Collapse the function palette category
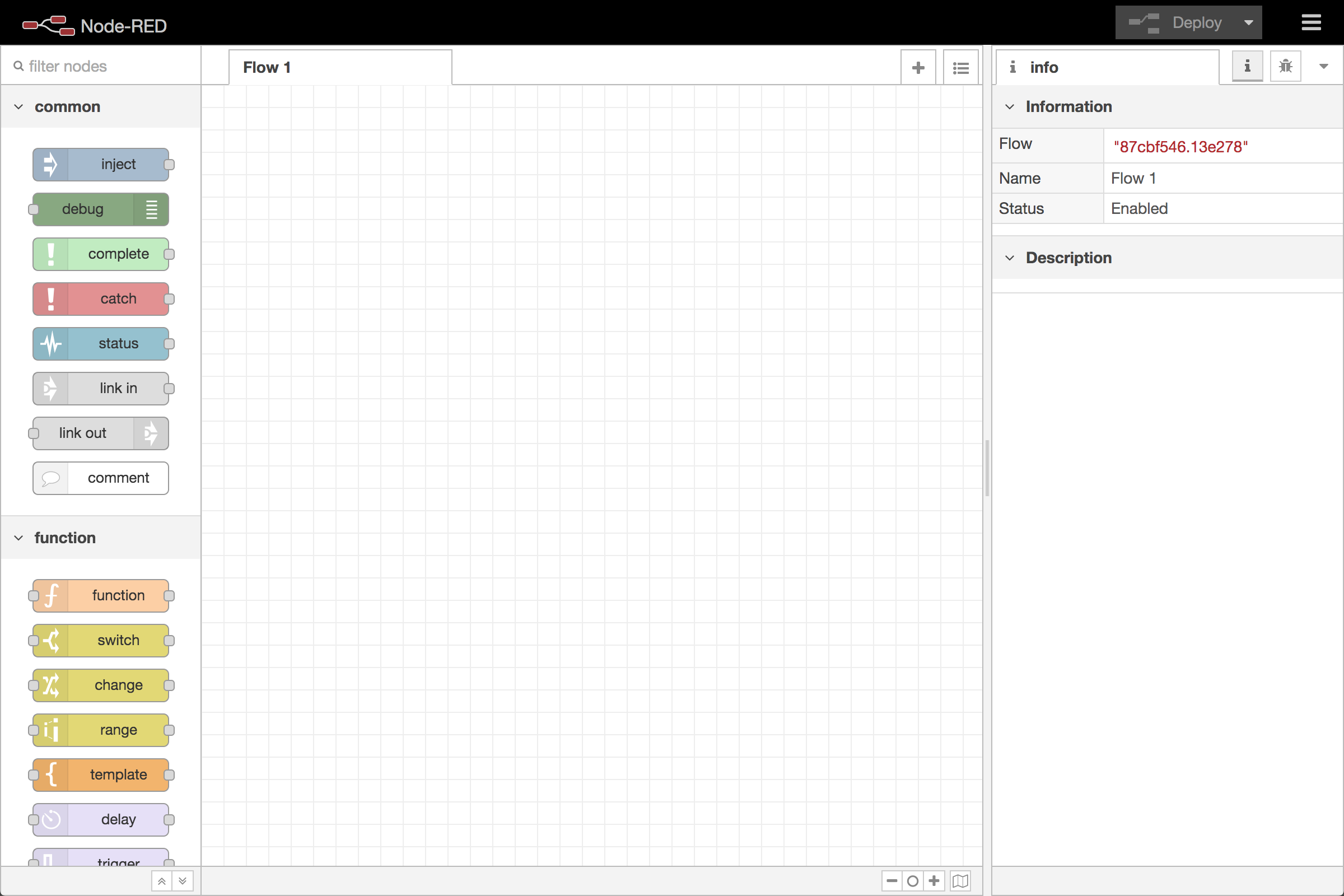The width and height of the screenshot is (1344, 896). tap(101, 538)
